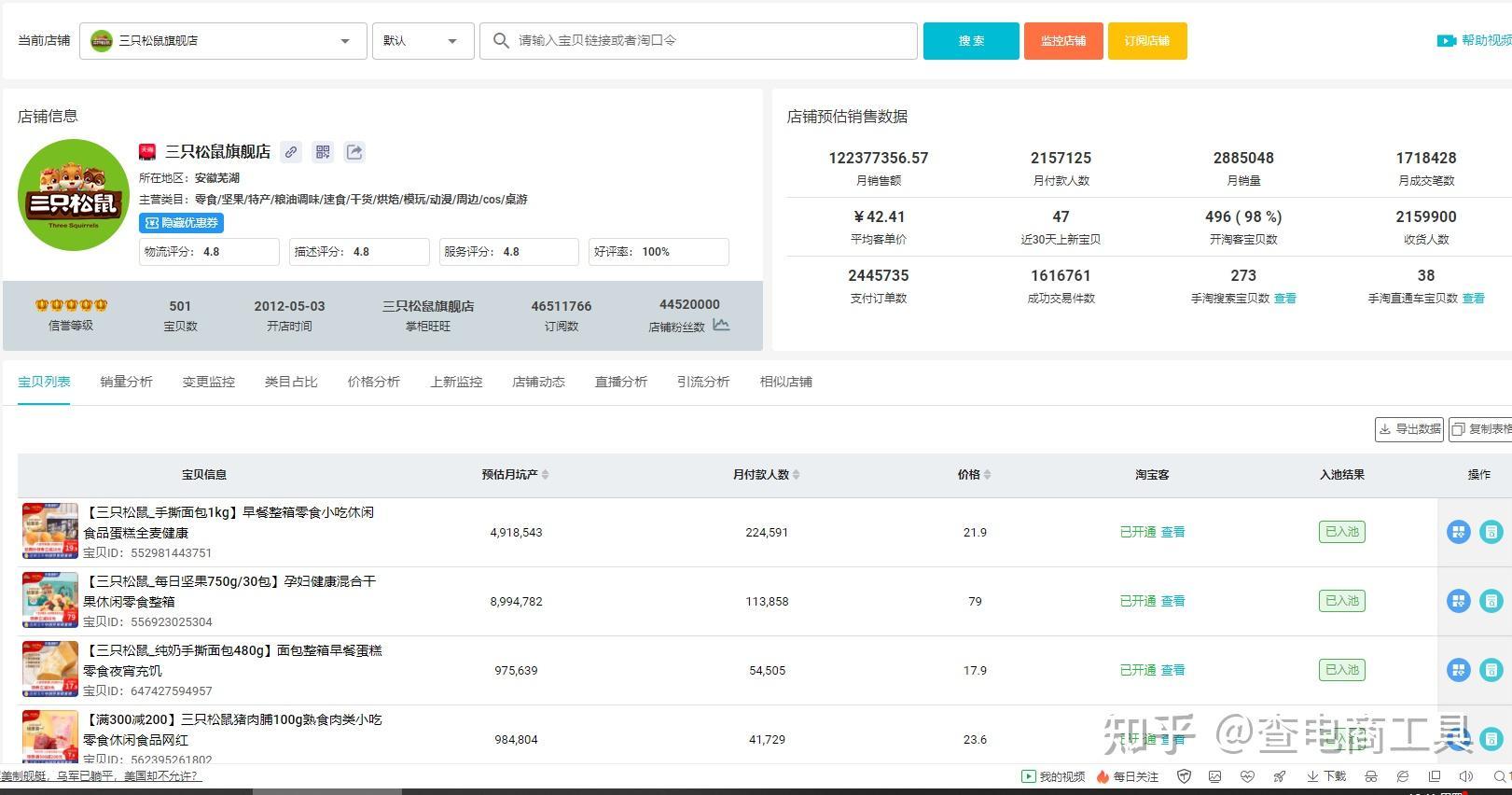Copy the shop link via chain icon
The width and height of the screenshot is (1512, 795).
292,152
